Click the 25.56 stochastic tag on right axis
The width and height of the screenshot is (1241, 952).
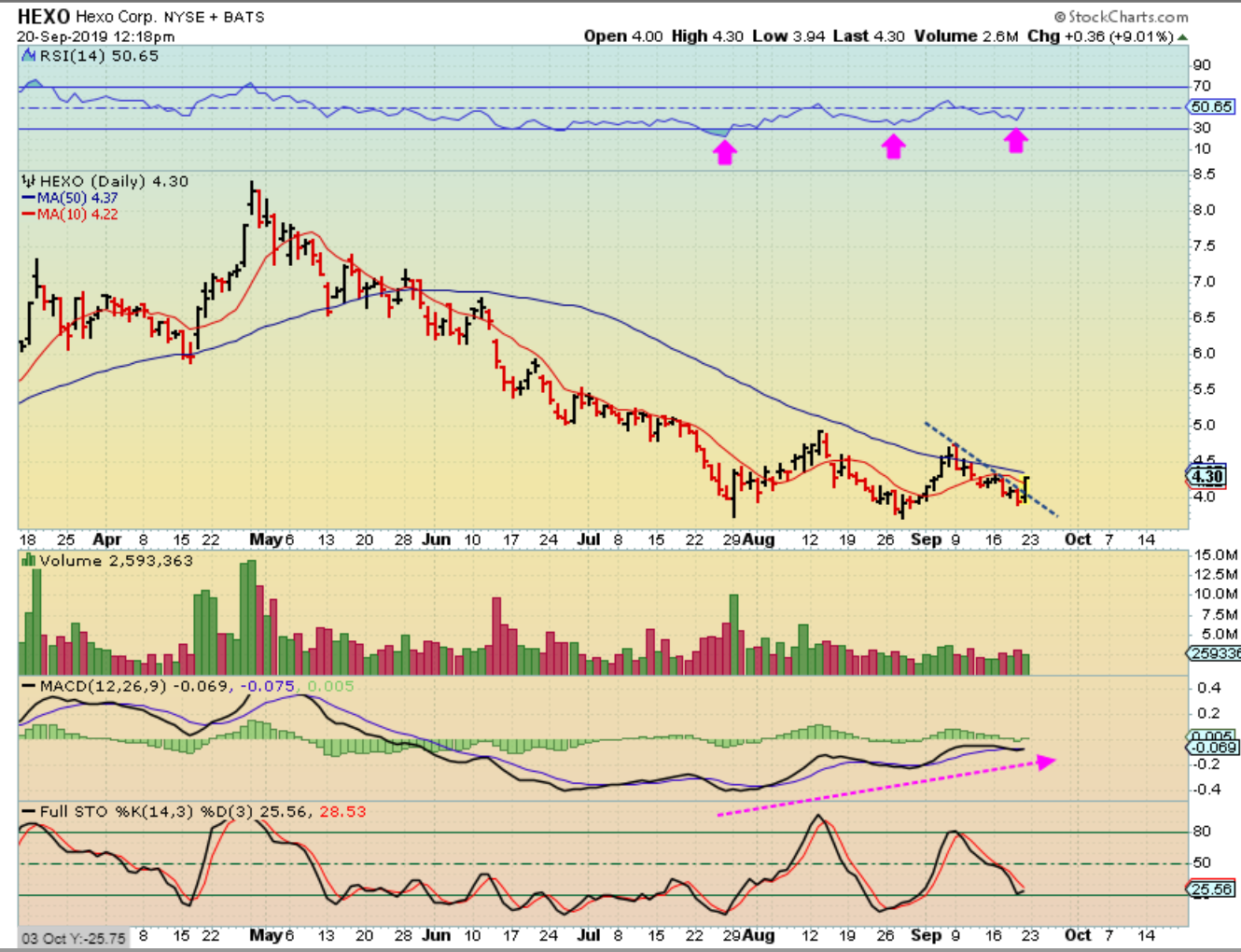1212,889
